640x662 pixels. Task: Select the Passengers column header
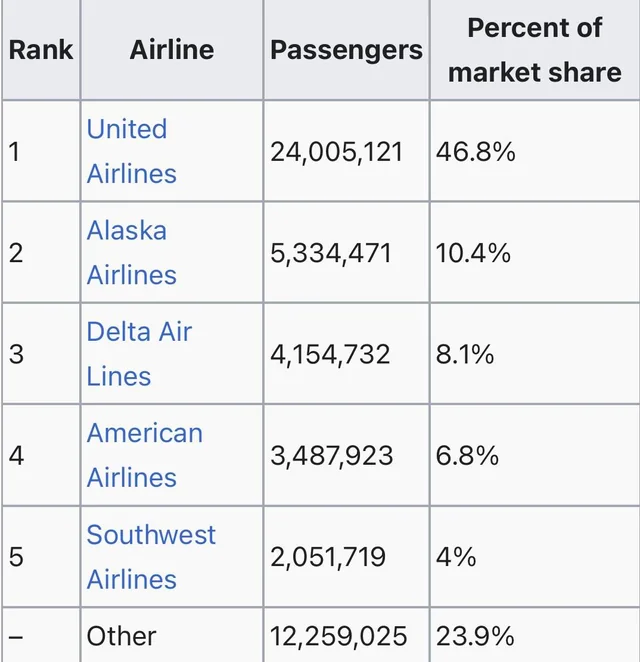pos(346,49)
